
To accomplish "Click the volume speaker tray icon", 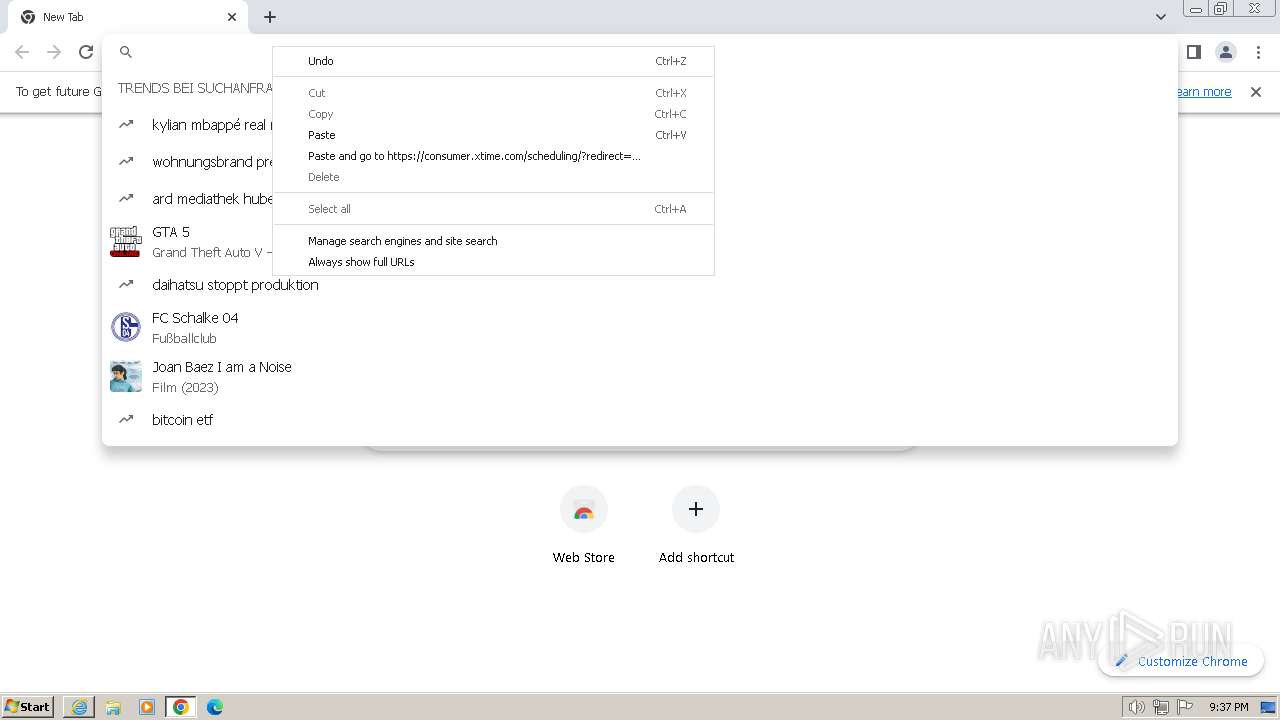I will 1136,707.
